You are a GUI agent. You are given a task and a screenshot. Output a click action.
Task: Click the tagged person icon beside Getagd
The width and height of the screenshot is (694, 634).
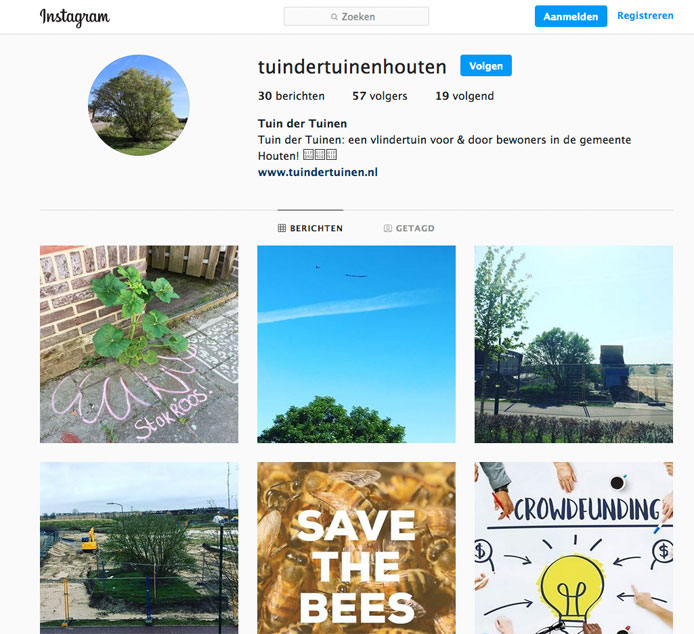(388, 228)
